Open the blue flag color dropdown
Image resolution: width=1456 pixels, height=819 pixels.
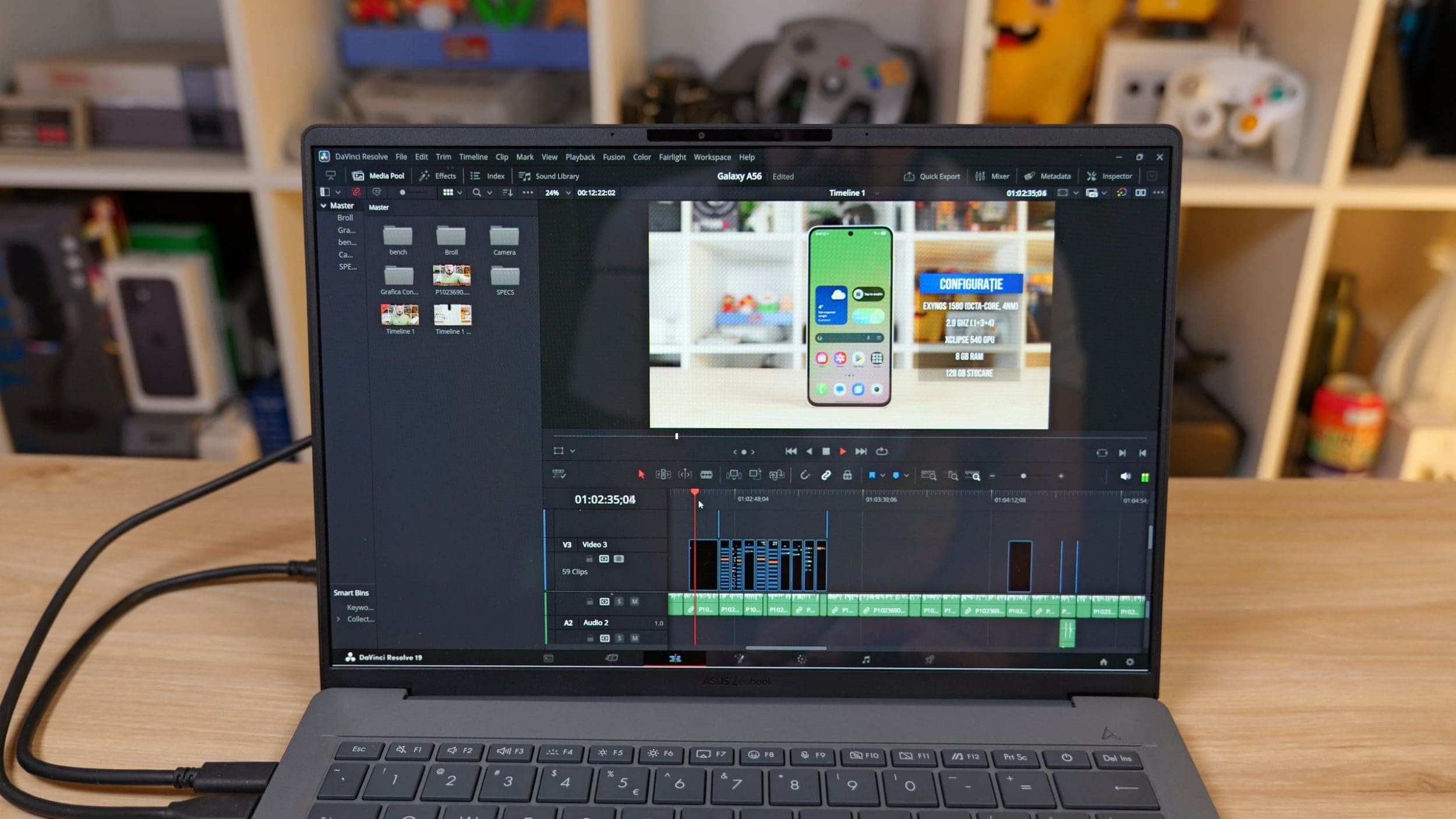[x=883, y=475]
